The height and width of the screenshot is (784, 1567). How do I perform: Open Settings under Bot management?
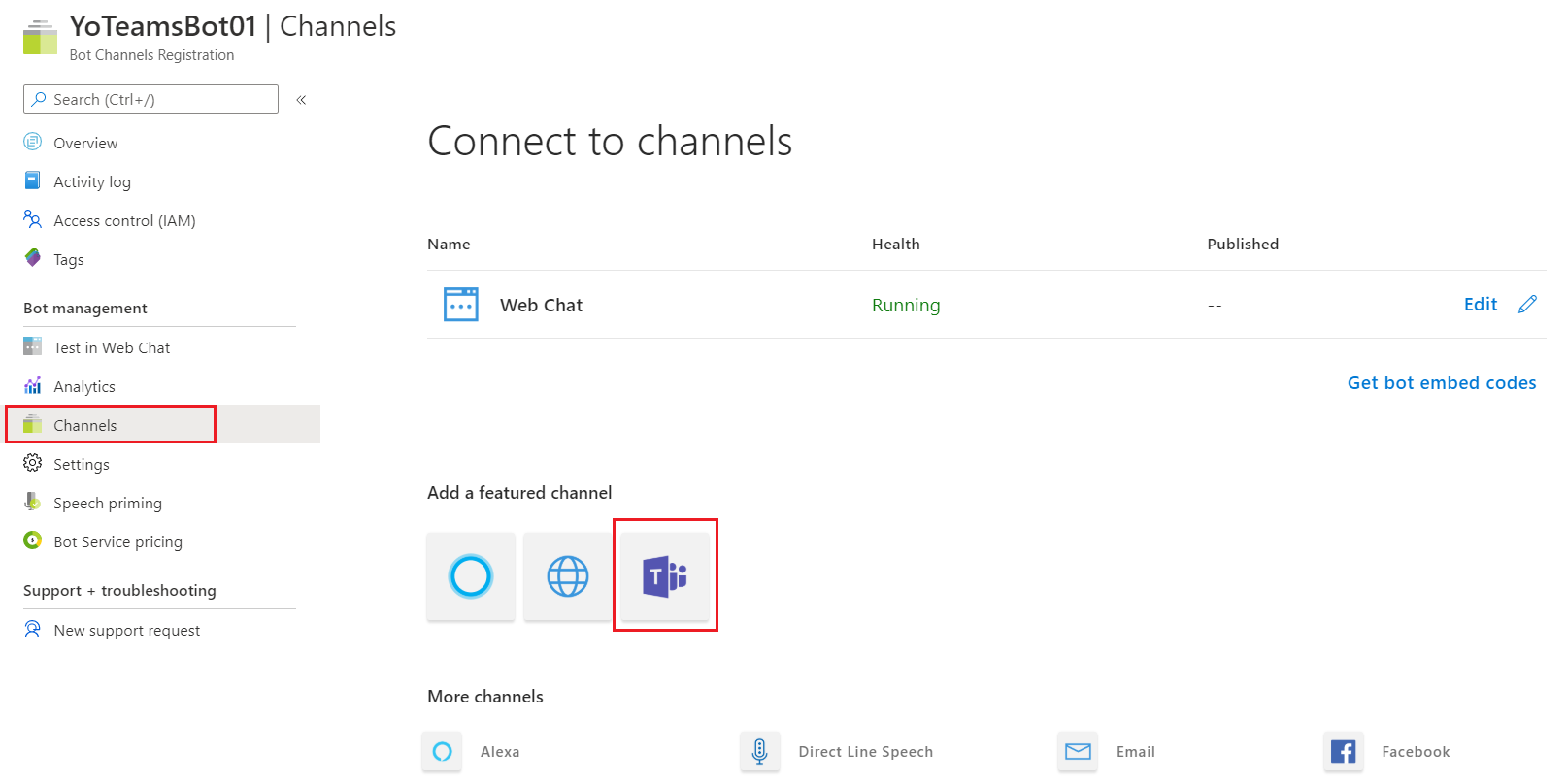pos(82,465)
